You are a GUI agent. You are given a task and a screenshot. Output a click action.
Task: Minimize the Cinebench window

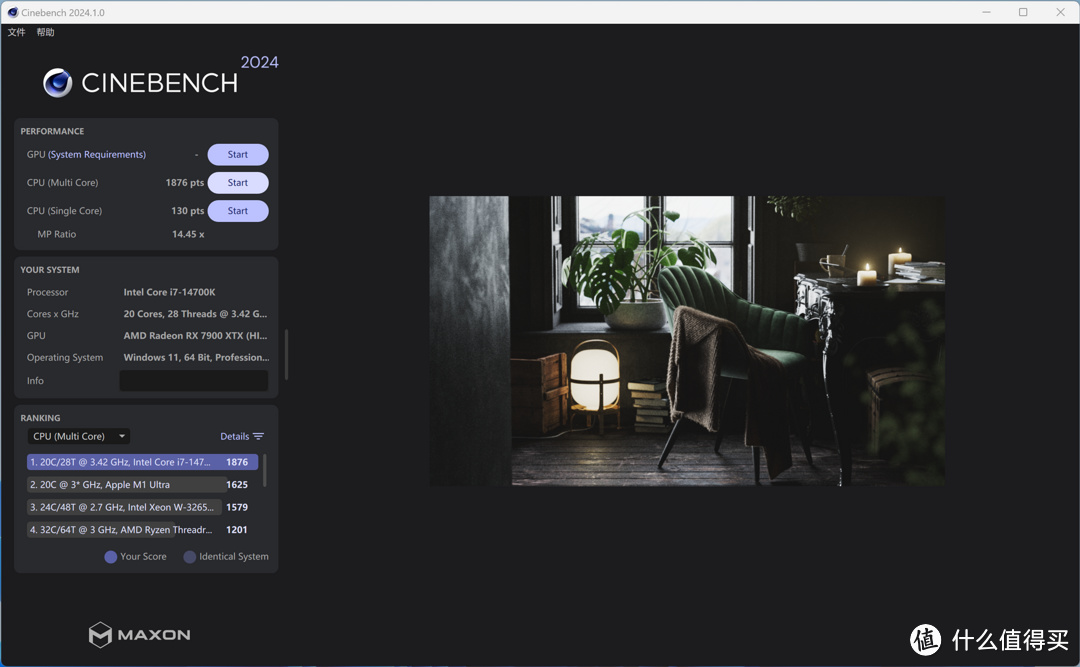coord(986,12)
